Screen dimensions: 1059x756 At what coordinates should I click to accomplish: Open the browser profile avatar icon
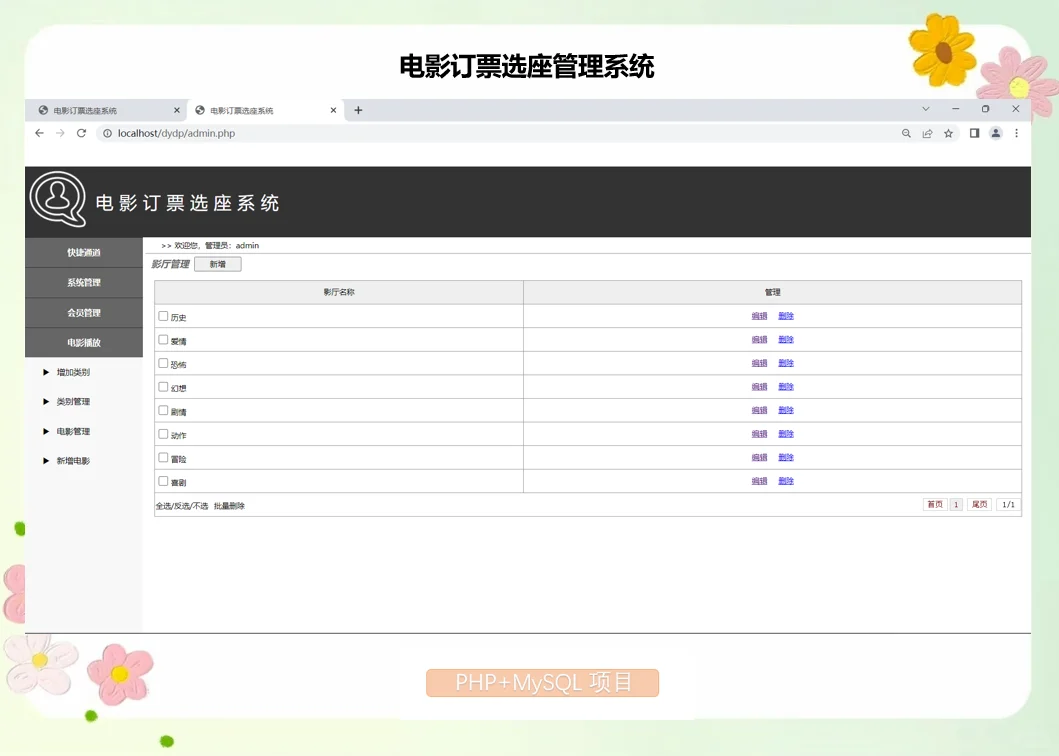tap(995, 132)
